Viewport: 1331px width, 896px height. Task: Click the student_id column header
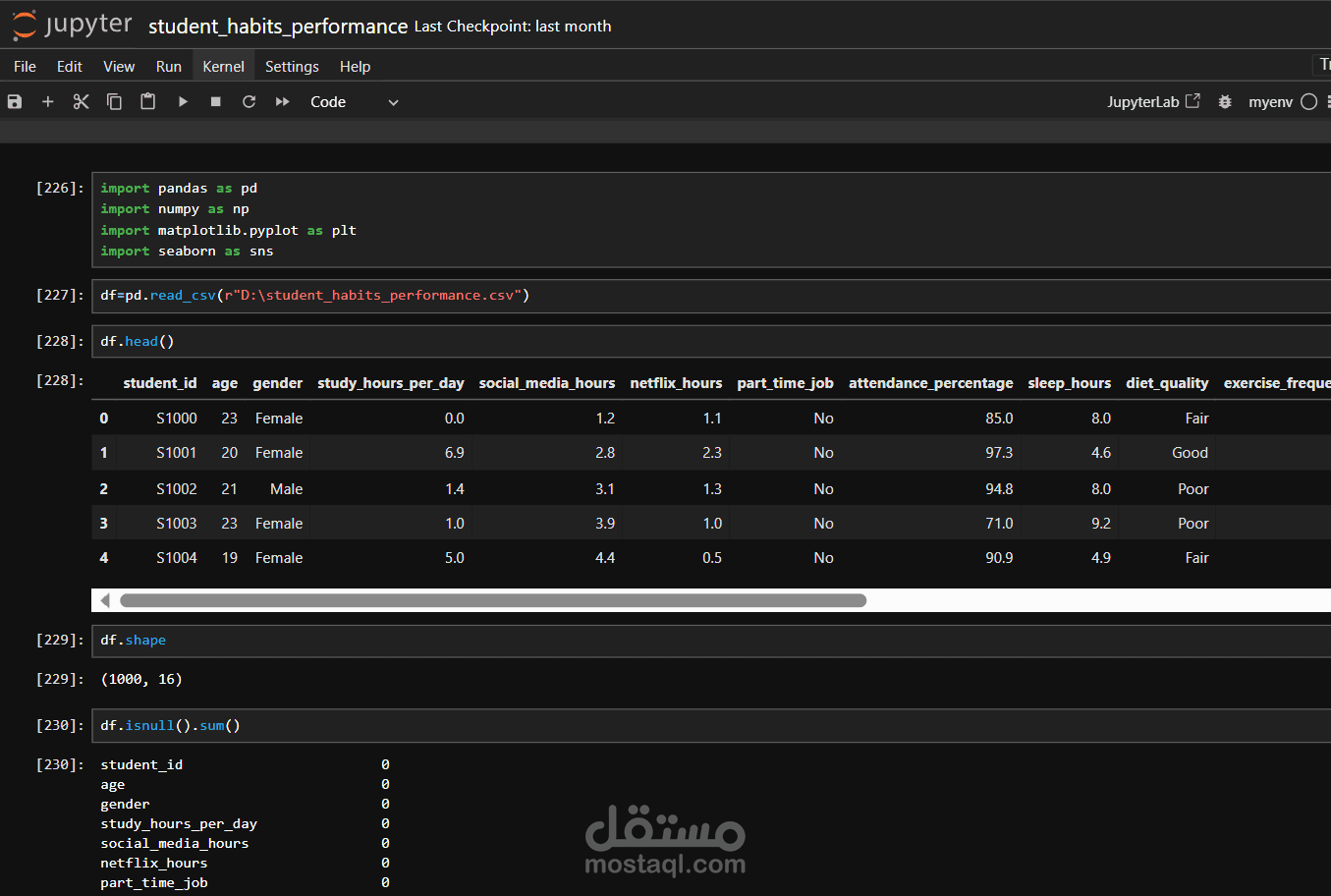tap(160, 383)
